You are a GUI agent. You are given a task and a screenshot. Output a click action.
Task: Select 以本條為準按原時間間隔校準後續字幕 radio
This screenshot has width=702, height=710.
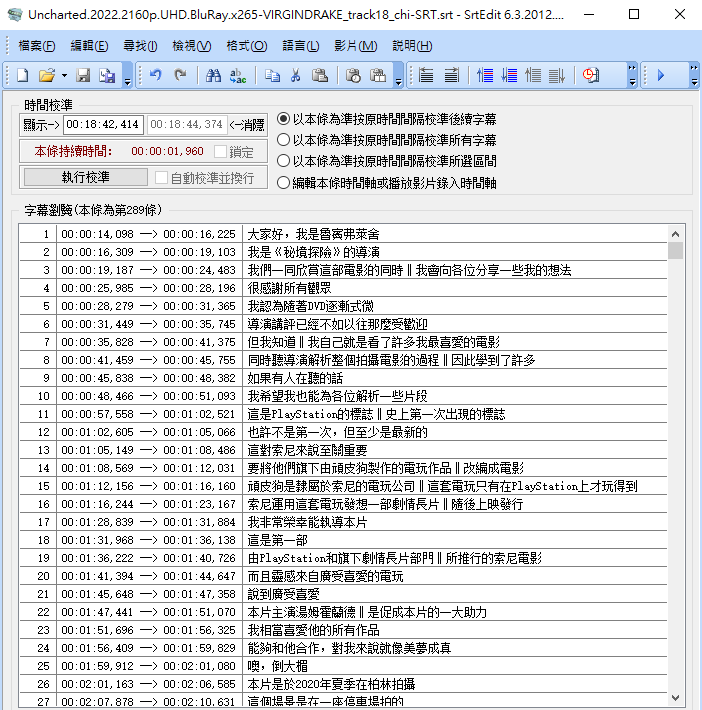284,119
